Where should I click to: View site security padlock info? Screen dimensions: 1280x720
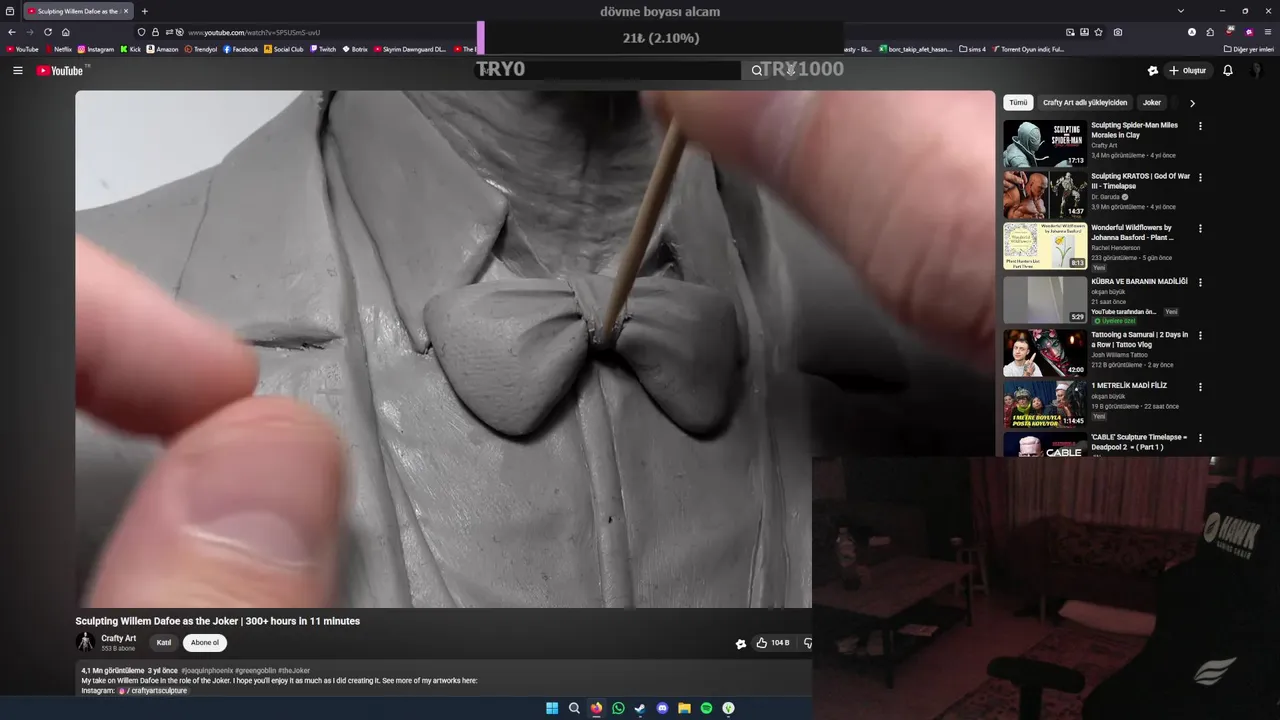tap(155, 32)
